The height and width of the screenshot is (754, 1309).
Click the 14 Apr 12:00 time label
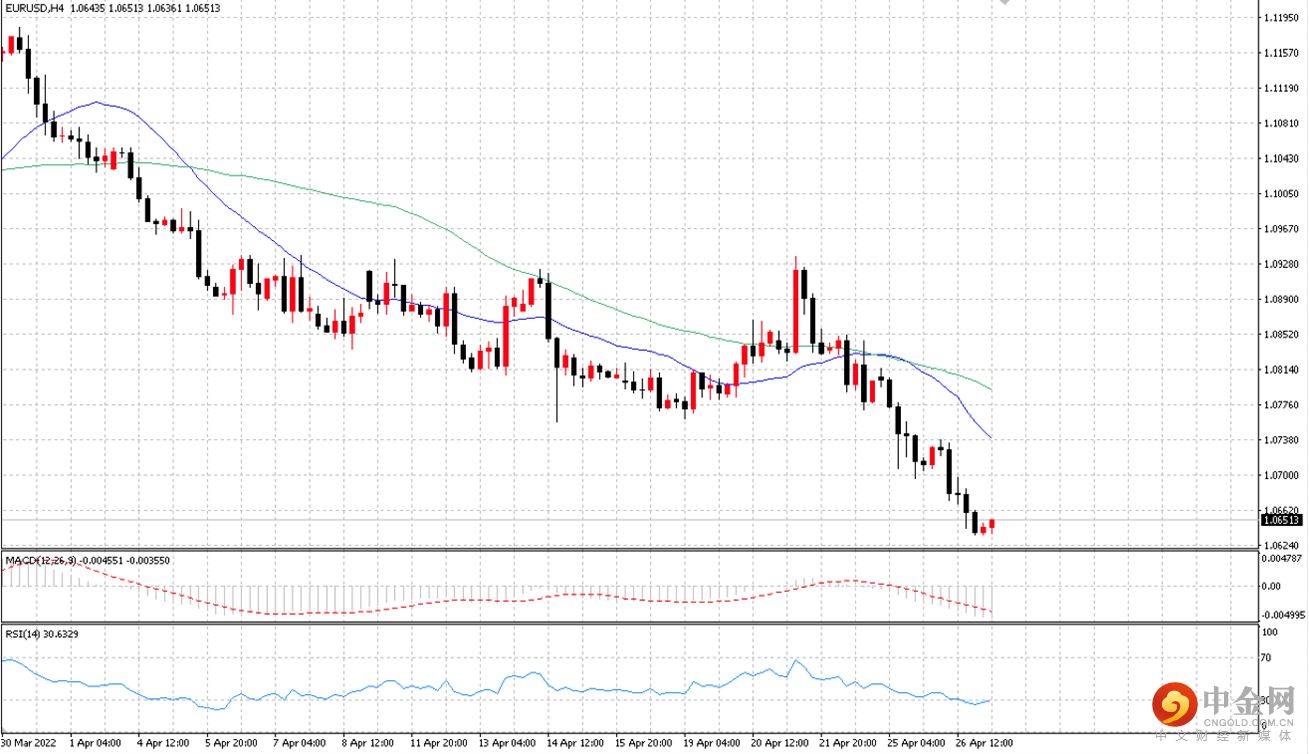pyautogui.click(x=574, y=743)
